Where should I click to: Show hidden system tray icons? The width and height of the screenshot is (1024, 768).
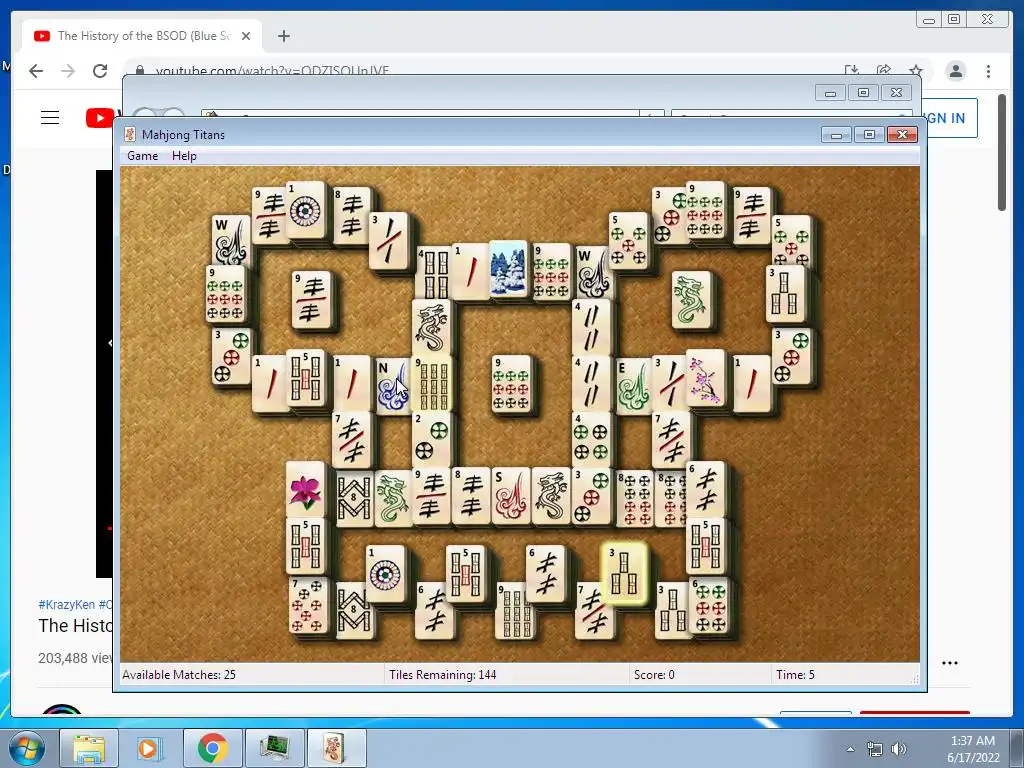pos(850,749)
